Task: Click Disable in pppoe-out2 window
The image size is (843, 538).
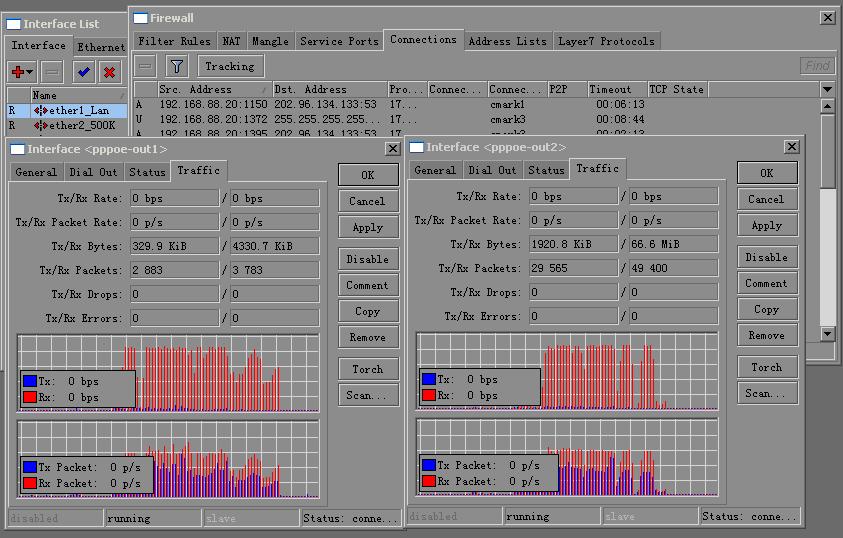Action: click(x=767, y=257)
